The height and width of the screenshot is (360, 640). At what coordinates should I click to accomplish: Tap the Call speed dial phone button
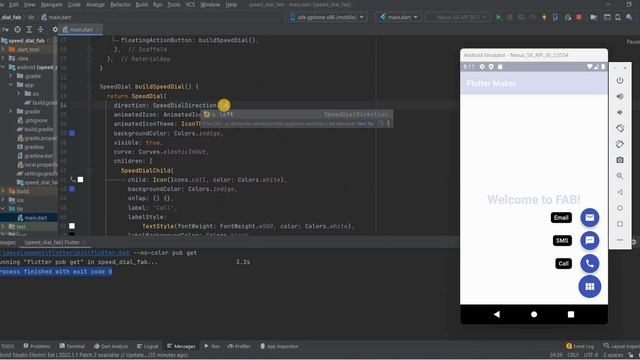(x=589, y=263)
